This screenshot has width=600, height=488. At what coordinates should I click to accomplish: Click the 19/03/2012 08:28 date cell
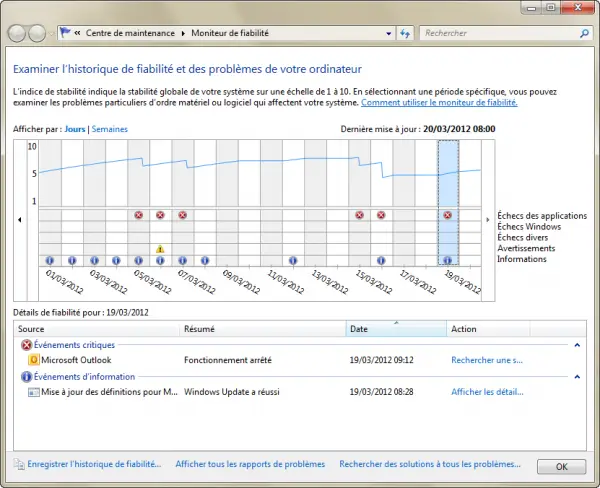coord(382,392)
